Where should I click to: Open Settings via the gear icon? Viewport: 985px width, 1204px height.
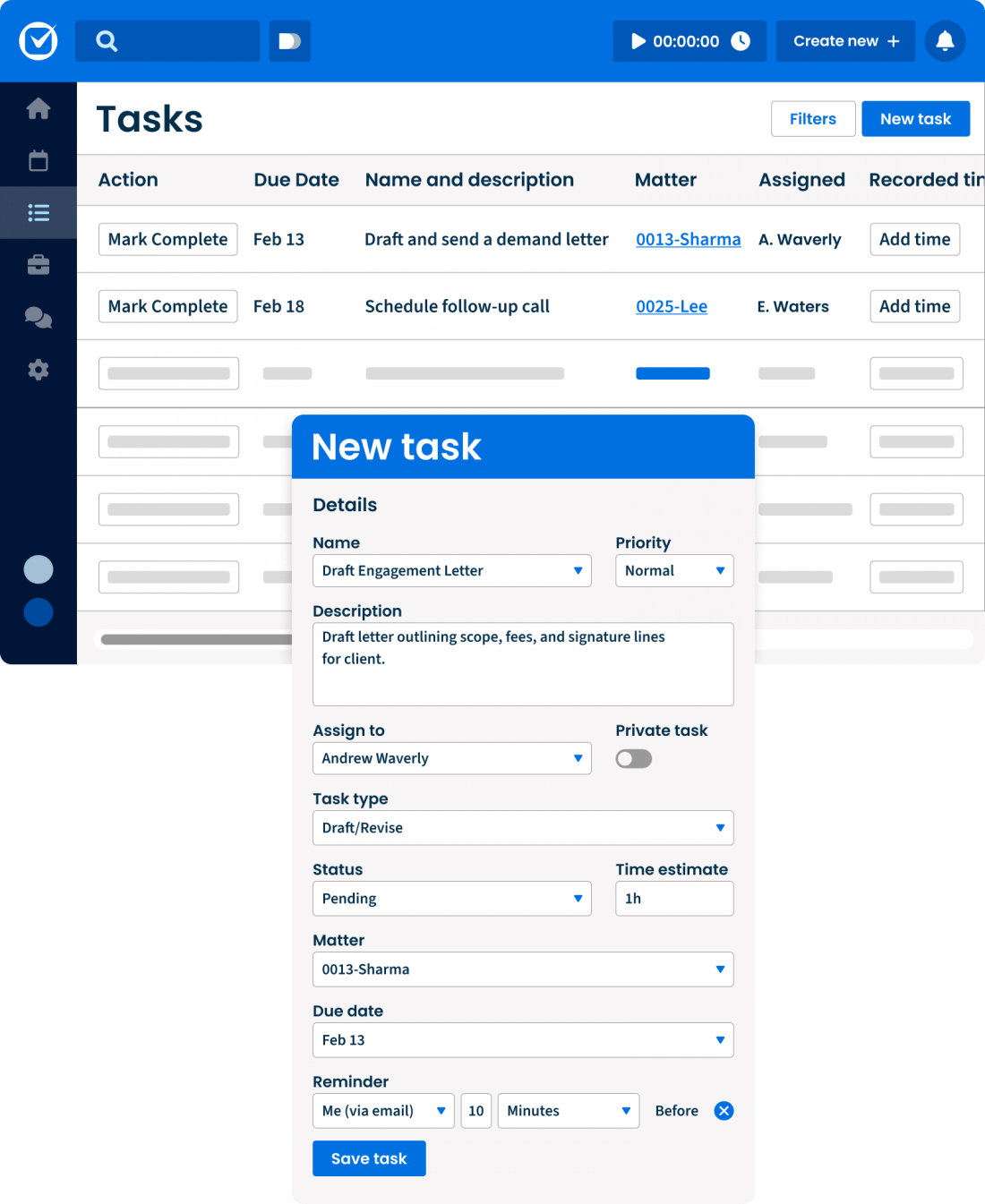click(38, 370)
